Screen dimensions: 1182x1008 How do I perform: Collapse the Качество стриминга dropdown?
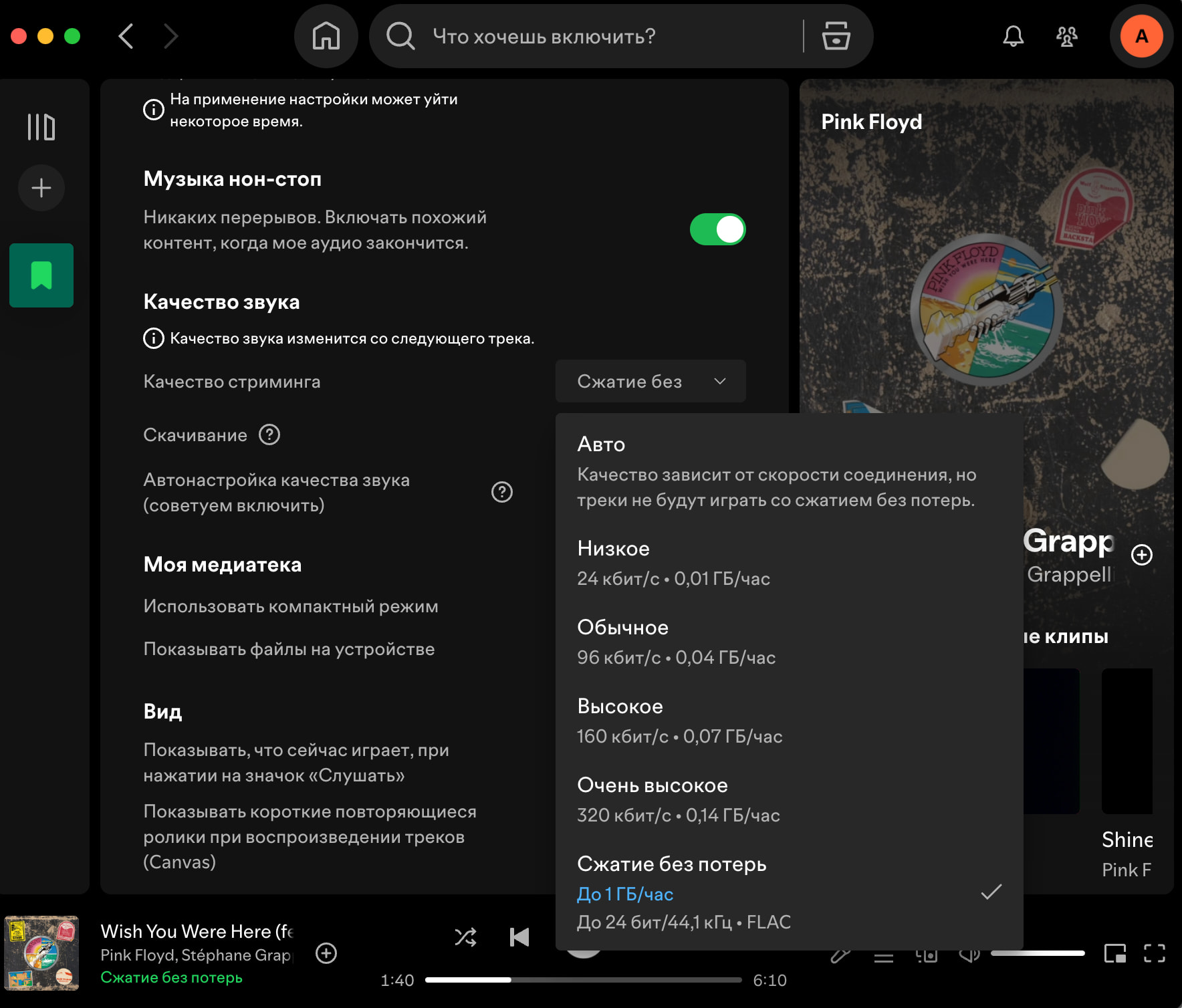650,382
